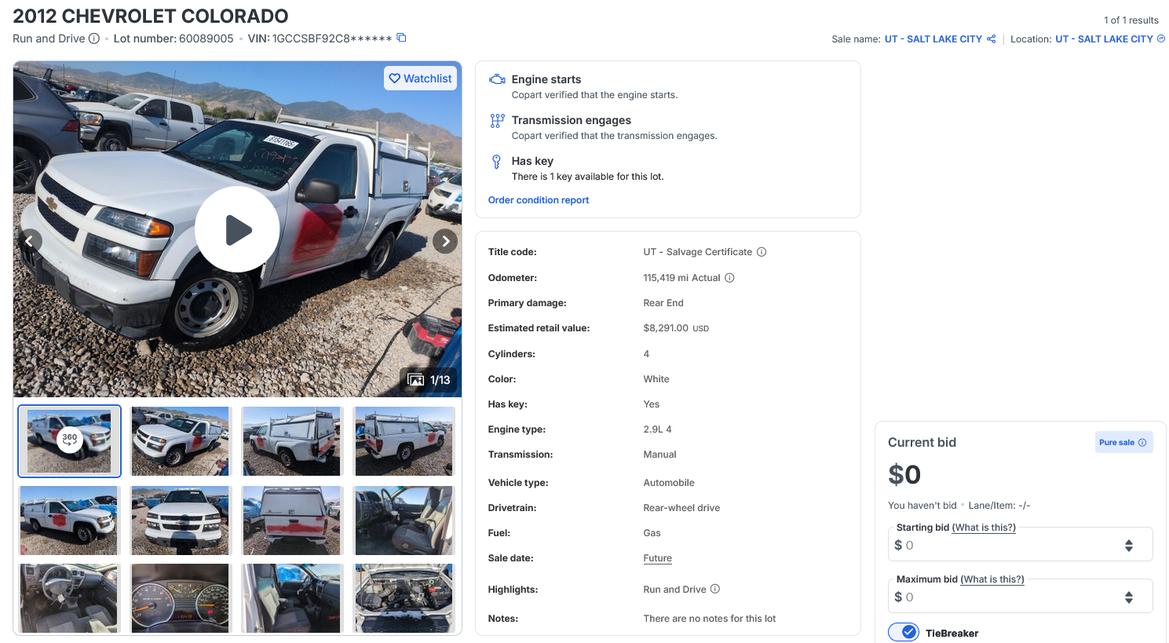The height and width of the screenshot is (643, 1169).
Task: Add vehicle to Watchlist
Action: (420, 78)
